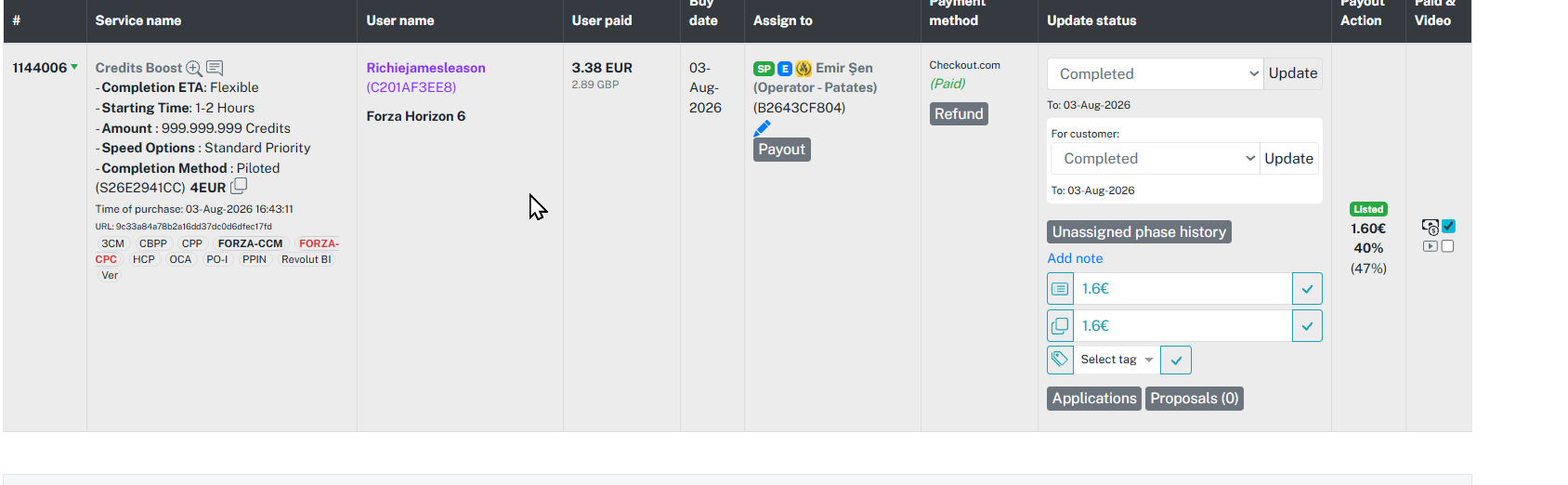The height and width of the screenshot is (485, 1568).
Task: Copy the order code S26E2941CC
Action: [x=239, y=186]
